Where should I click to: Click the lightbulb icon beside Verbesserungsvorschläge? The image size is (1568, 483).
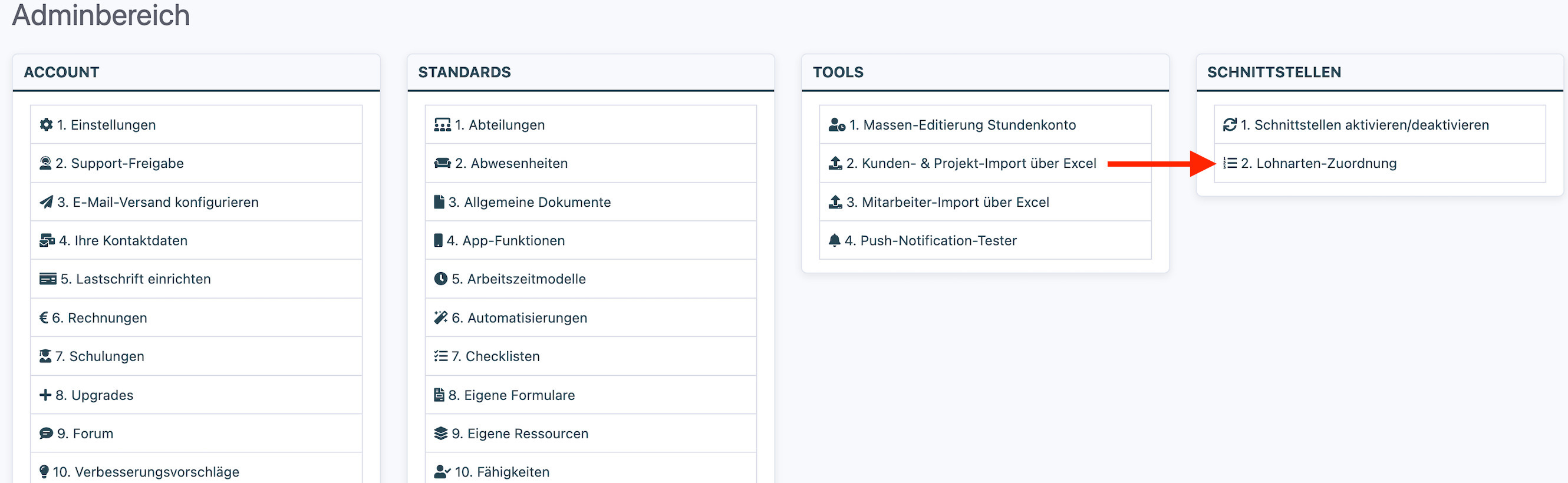pyautogui.click(x=44, y=471)
